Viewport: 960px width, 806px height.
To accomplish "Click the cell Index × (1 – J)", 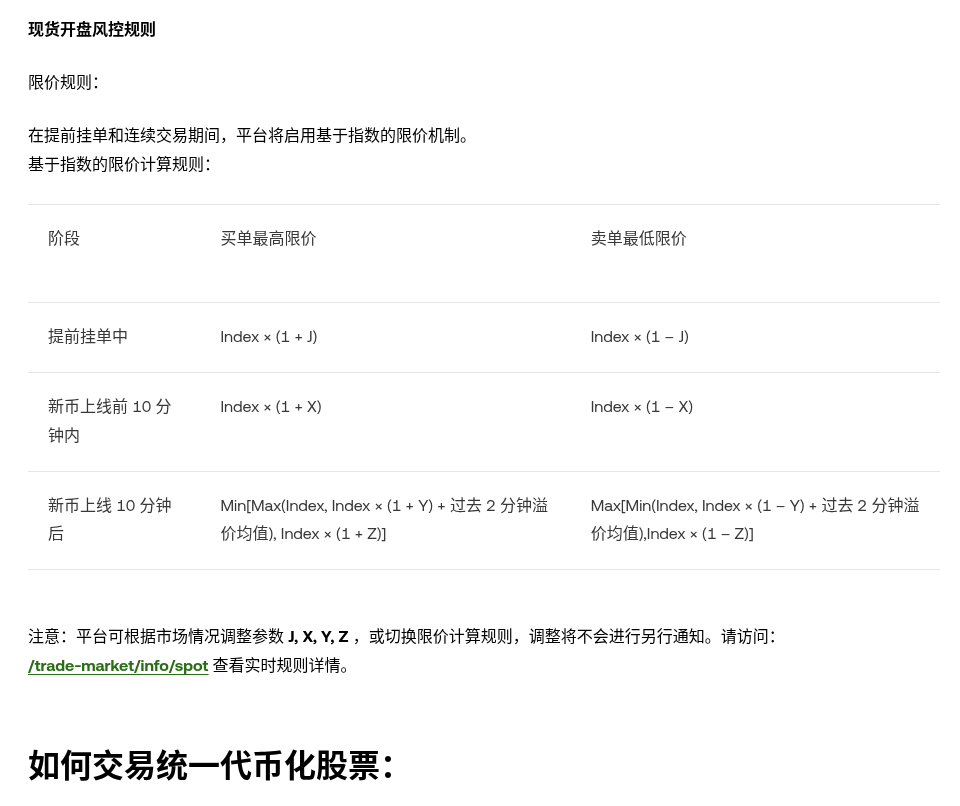I will tap(640, 337).
